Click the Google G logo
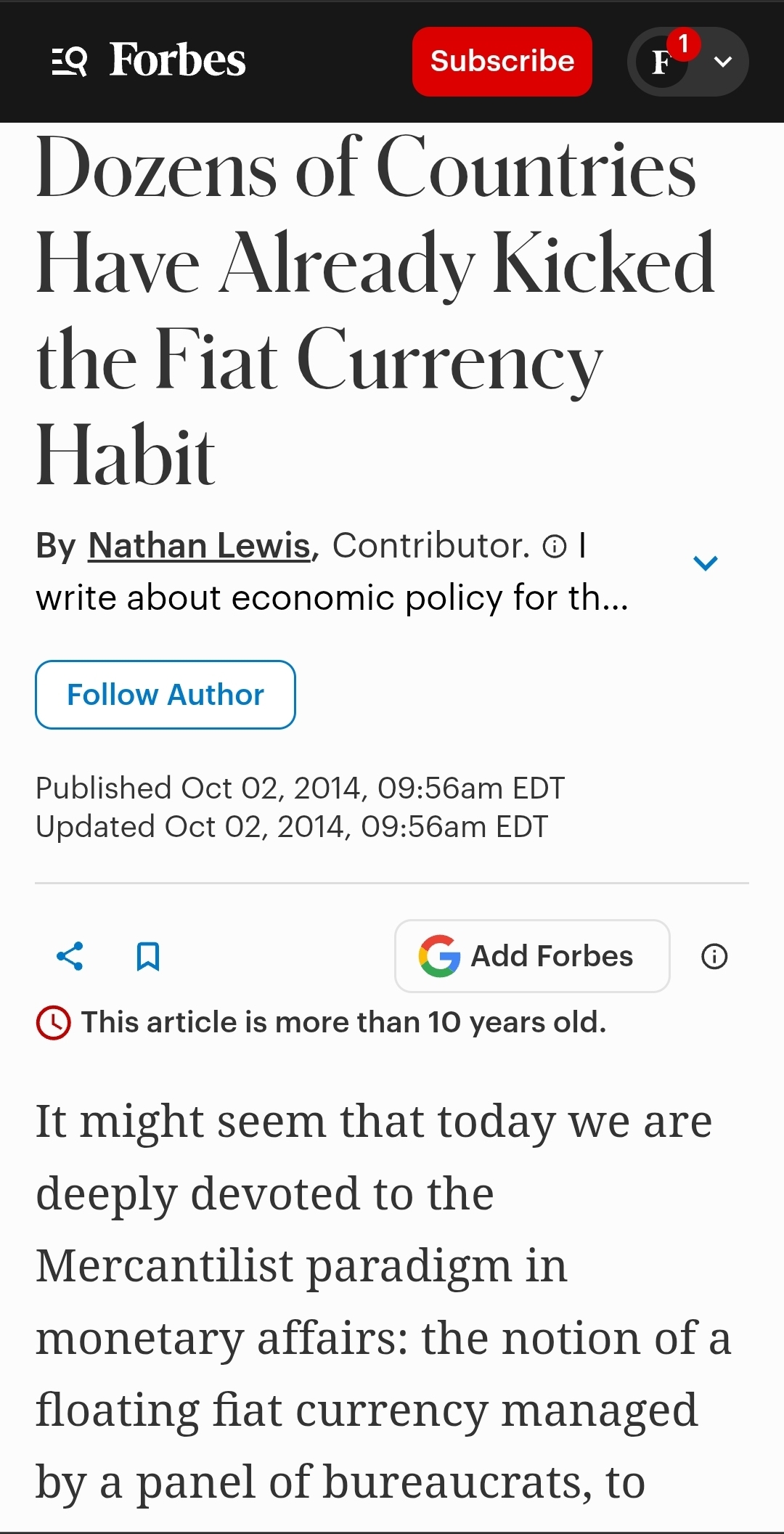 point(439,956)
